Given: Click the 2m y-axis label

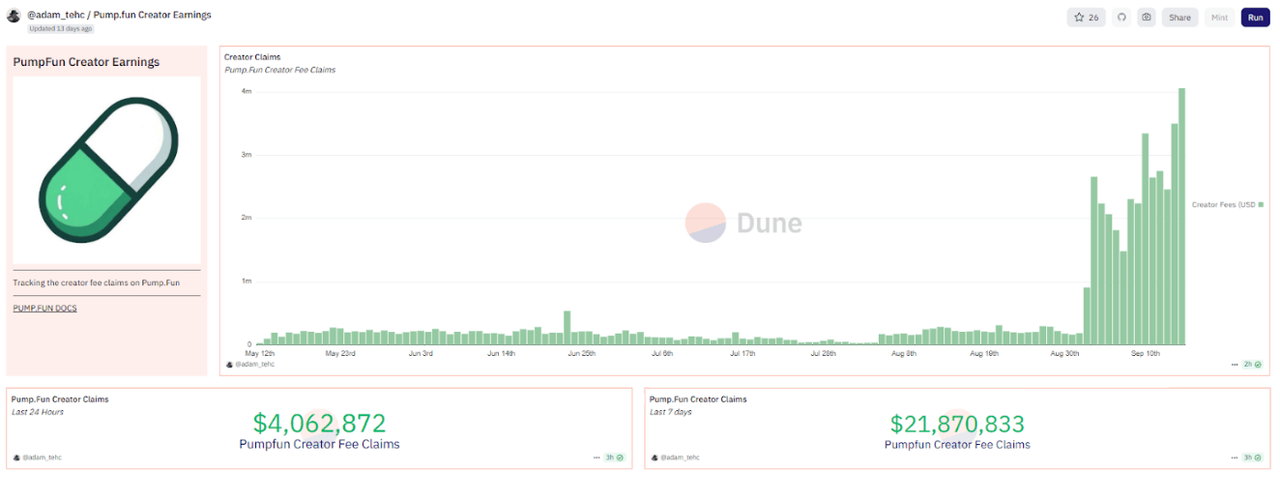Looking at the screenshot, I should [246, 218].
